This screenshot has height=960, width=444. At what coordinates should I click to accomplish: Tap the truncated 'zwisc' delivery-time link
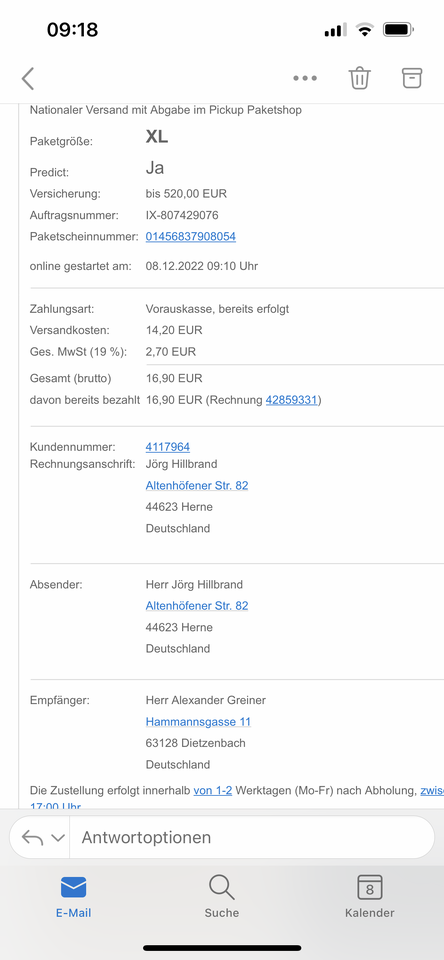click(432, 790)
